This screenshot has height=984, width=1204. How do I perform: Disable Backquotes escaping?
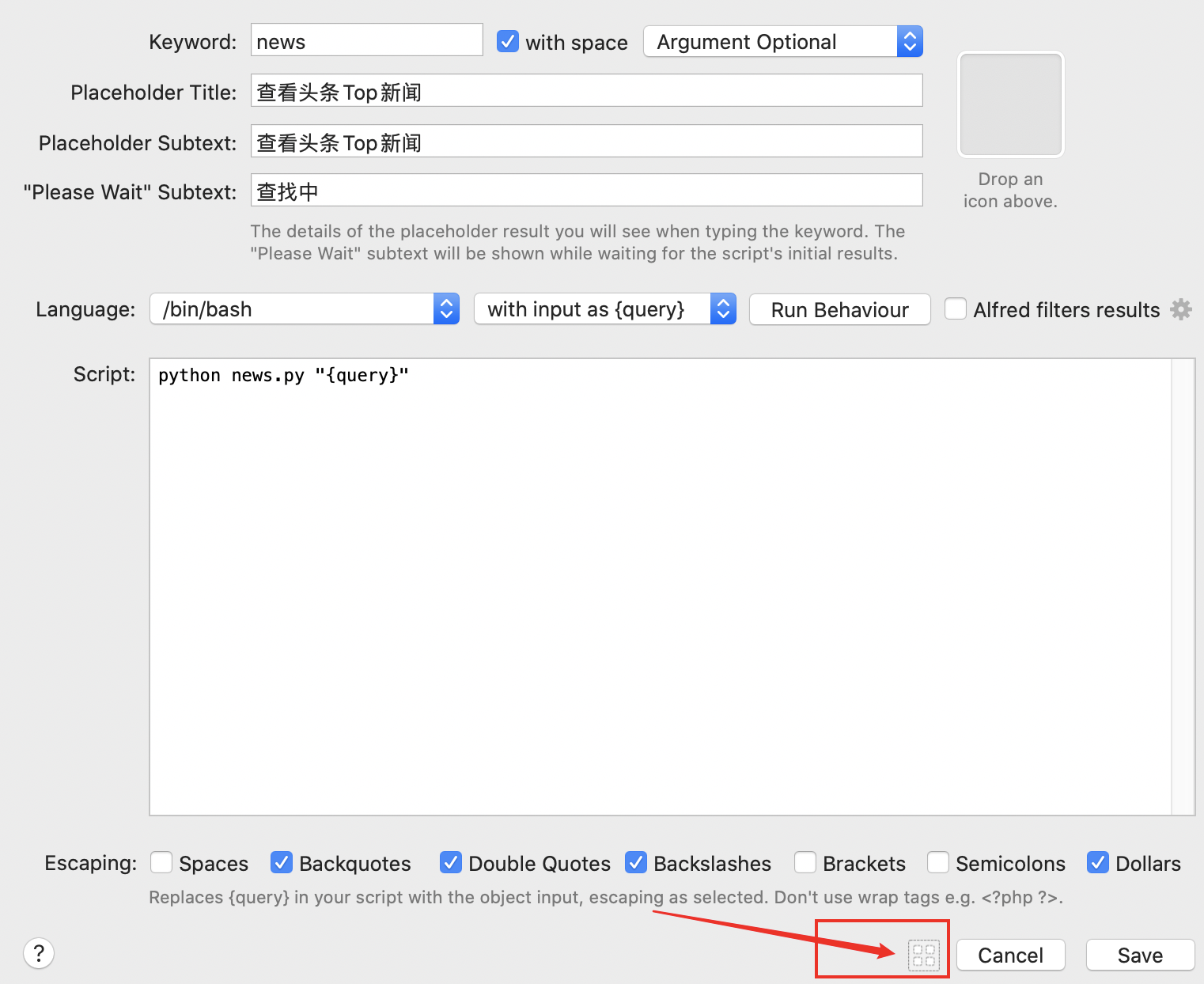click(282, 862)
